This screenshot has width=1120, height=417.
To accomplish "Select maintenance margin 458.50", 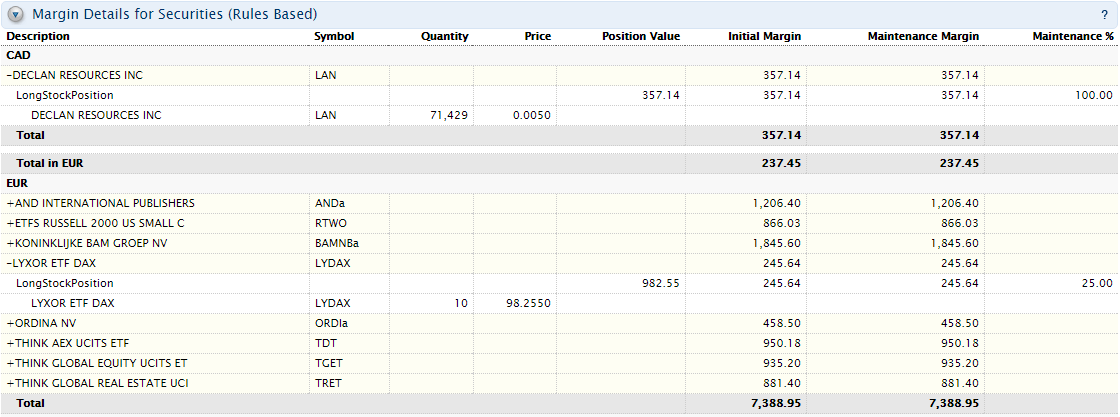I will click(960, 323).
